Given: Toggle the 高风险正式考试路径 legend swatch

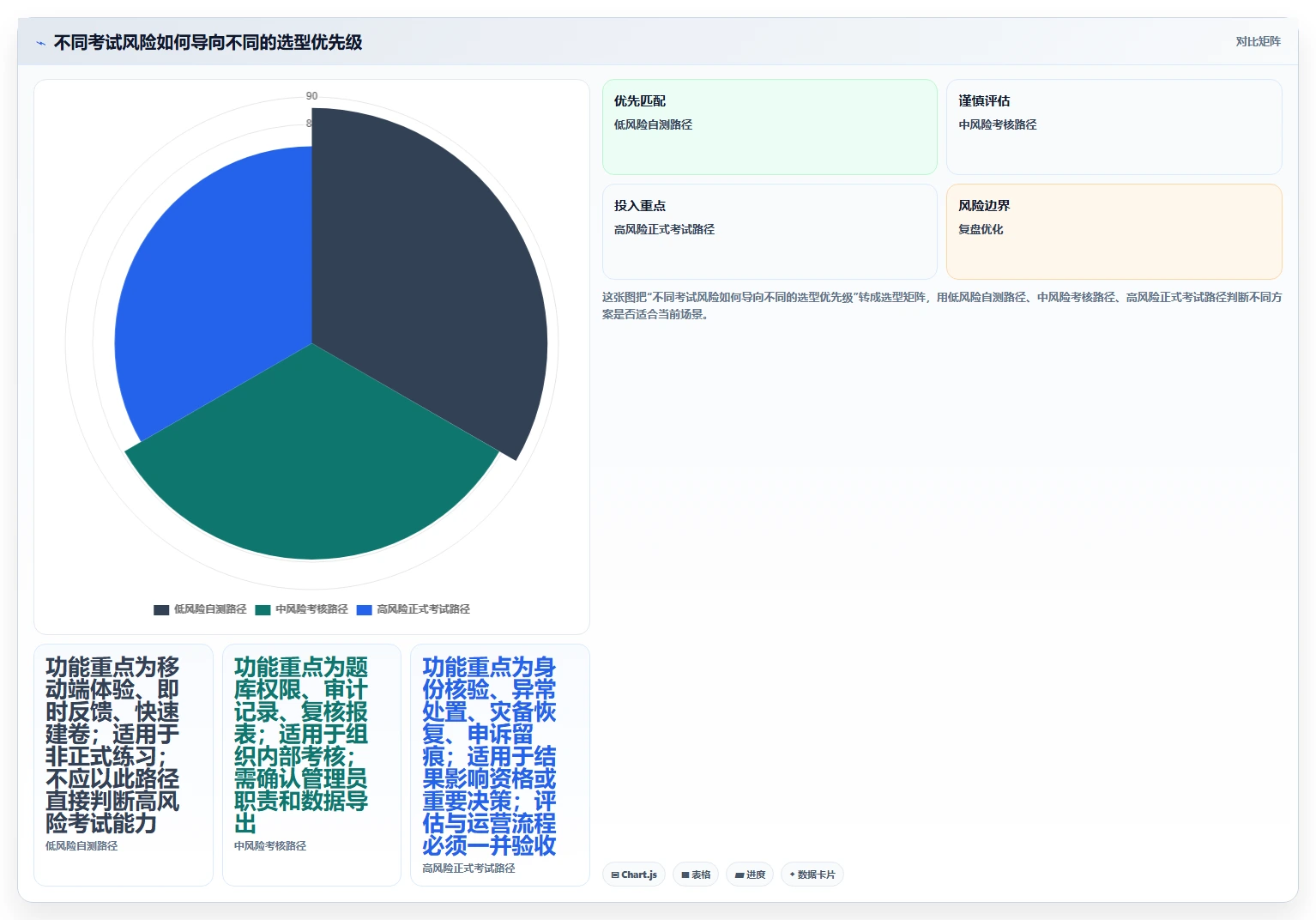Looking at the screenshot, I should tap(364, 609).
